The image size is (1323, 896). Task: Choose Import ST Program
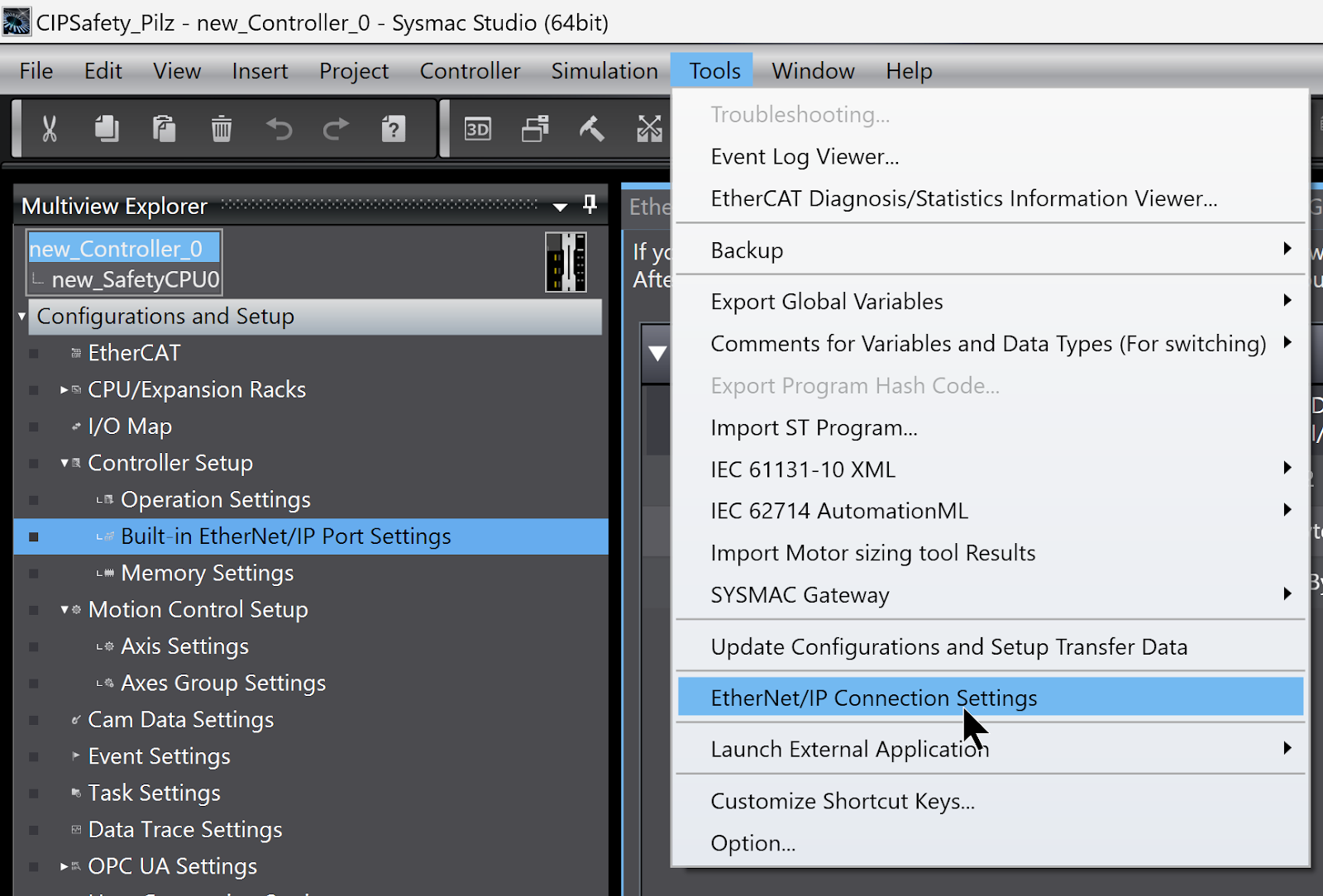(x=991, y=427)
